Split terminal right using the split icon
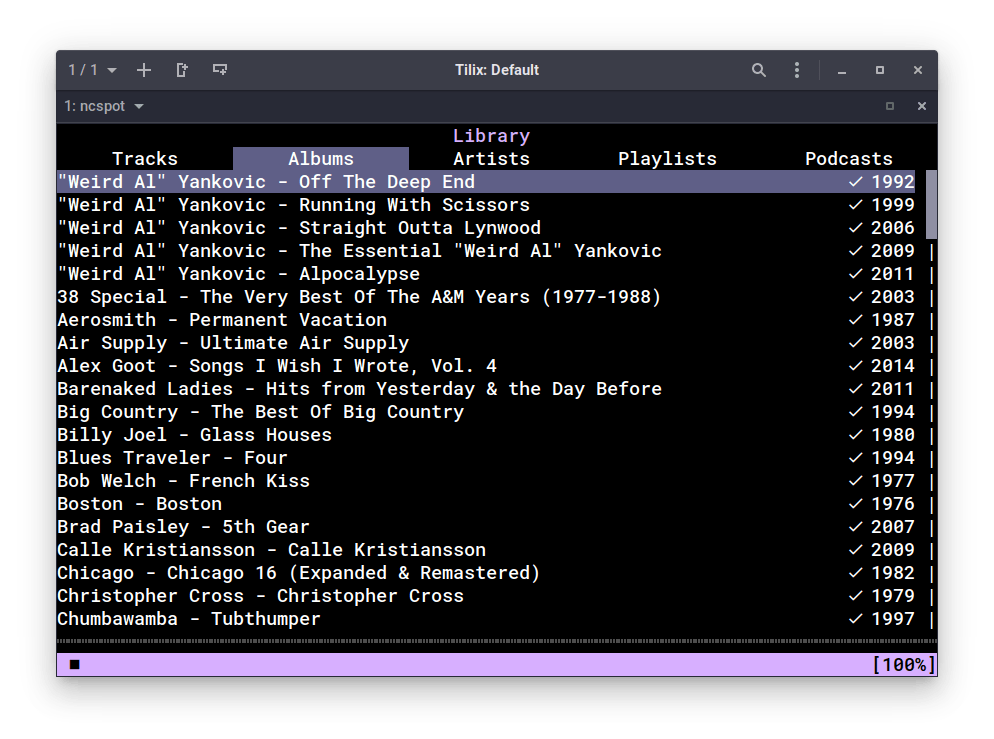 click(x=182, y=70)
